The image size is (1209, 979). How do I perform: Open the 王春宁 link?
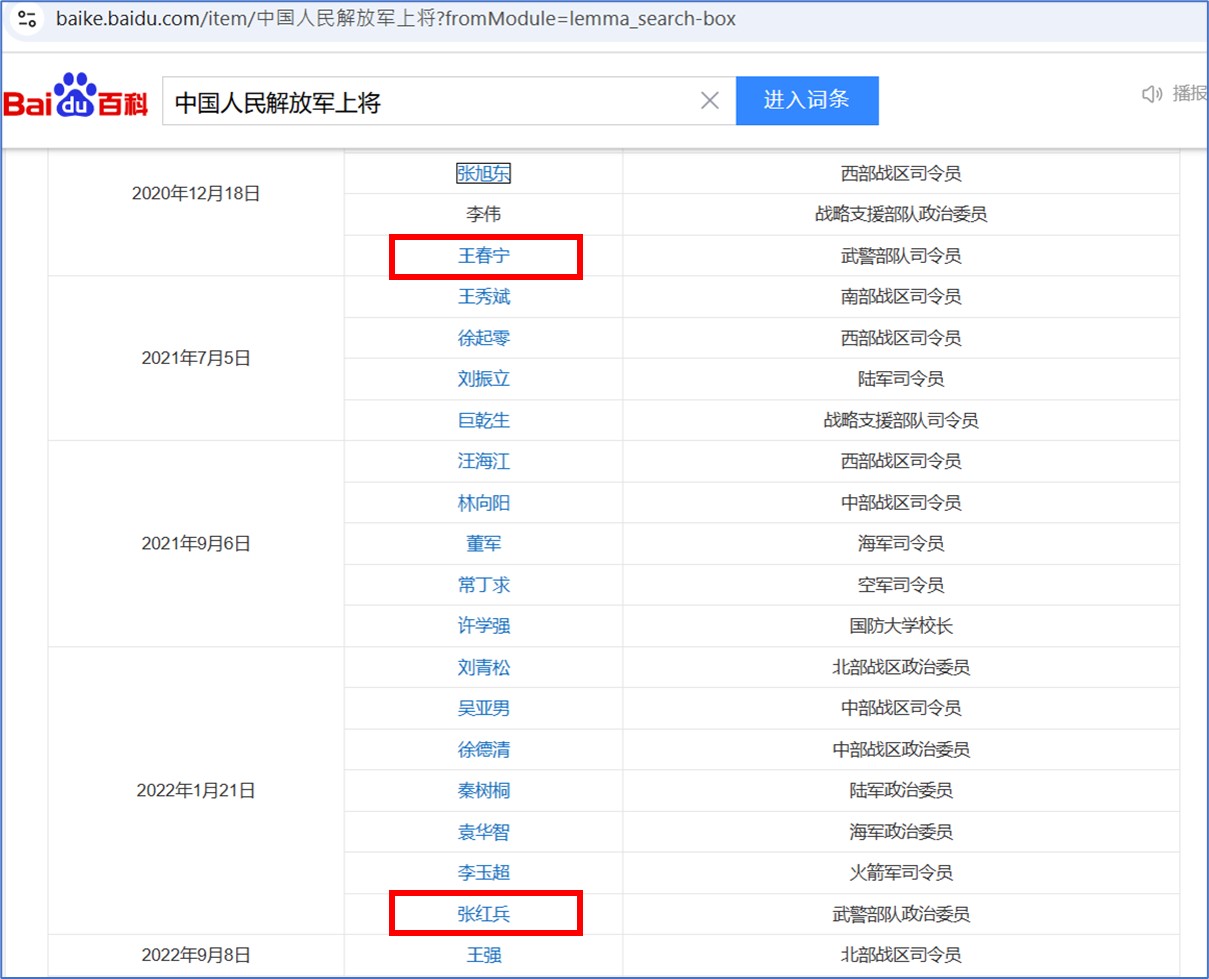[x=484, y=256]
